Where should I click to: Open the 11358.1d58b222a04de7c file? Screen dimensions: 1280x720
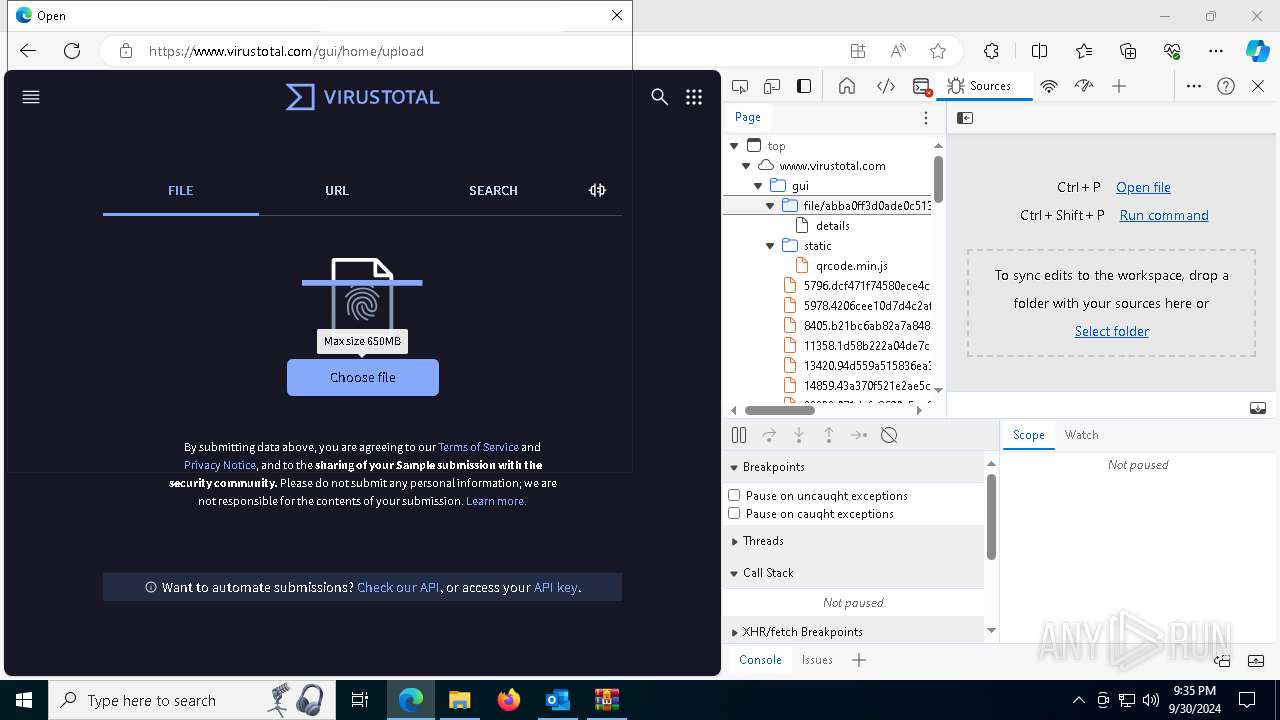tap(866, 346)
